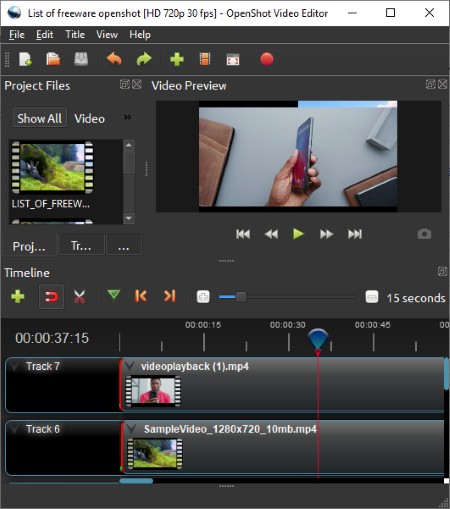Expand more filters with the double chevron

click(127, 117)
